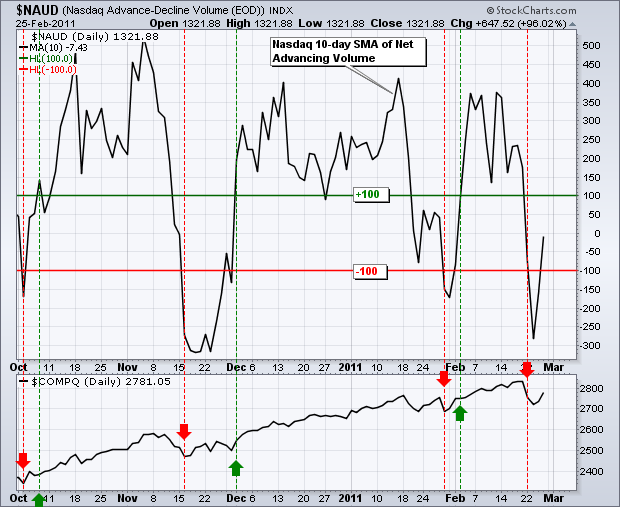Click the 2700 value on the COMPQ axis
This screenshot has height=507, width=620.
coord(591,409)
